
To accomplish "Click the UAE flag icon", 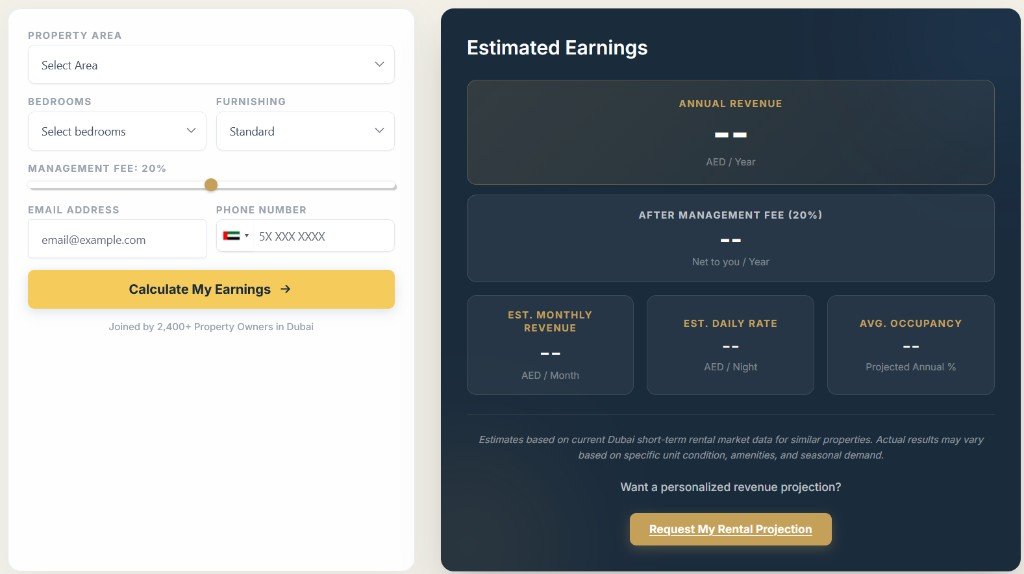I will (232, 236).
